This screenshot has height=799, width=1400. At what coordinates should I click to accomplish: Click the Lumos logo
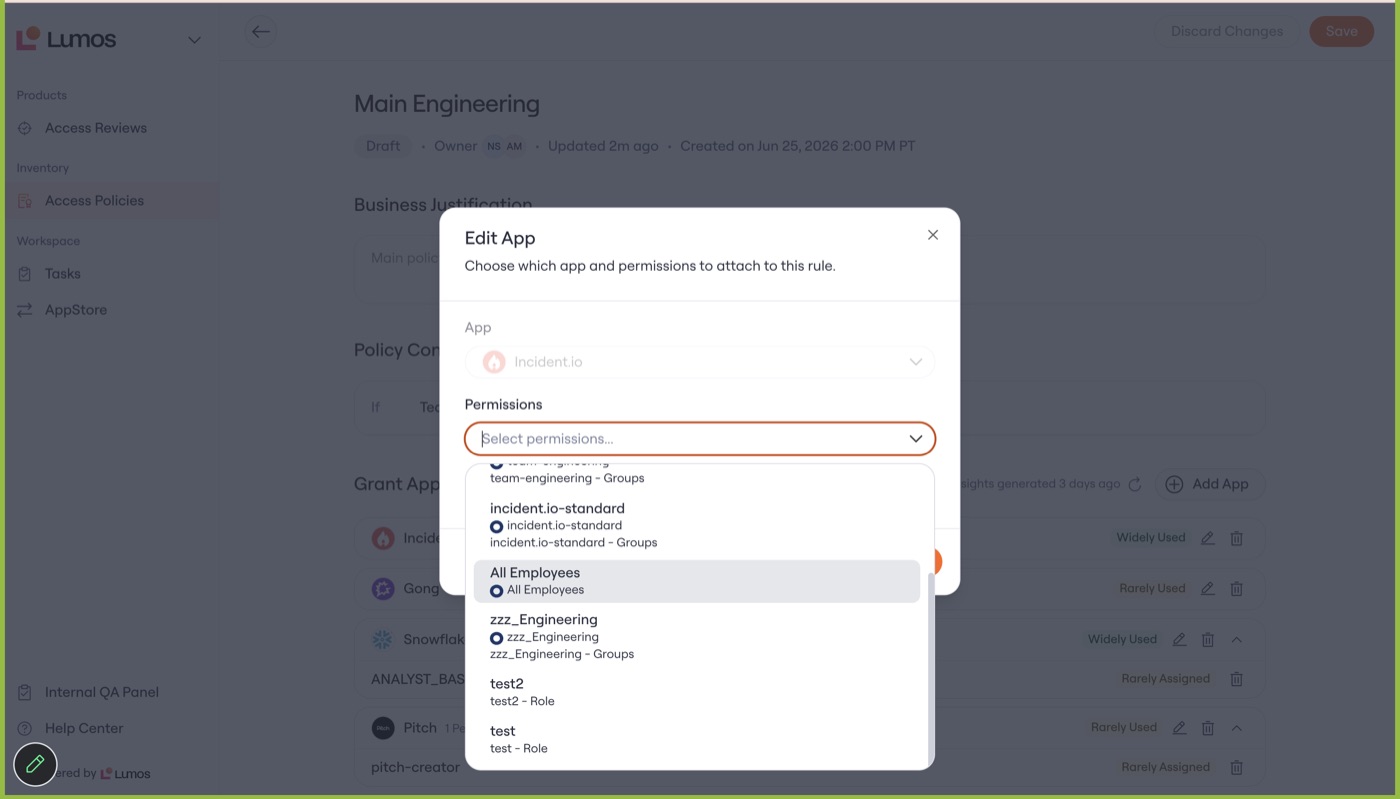coord(66,40)
